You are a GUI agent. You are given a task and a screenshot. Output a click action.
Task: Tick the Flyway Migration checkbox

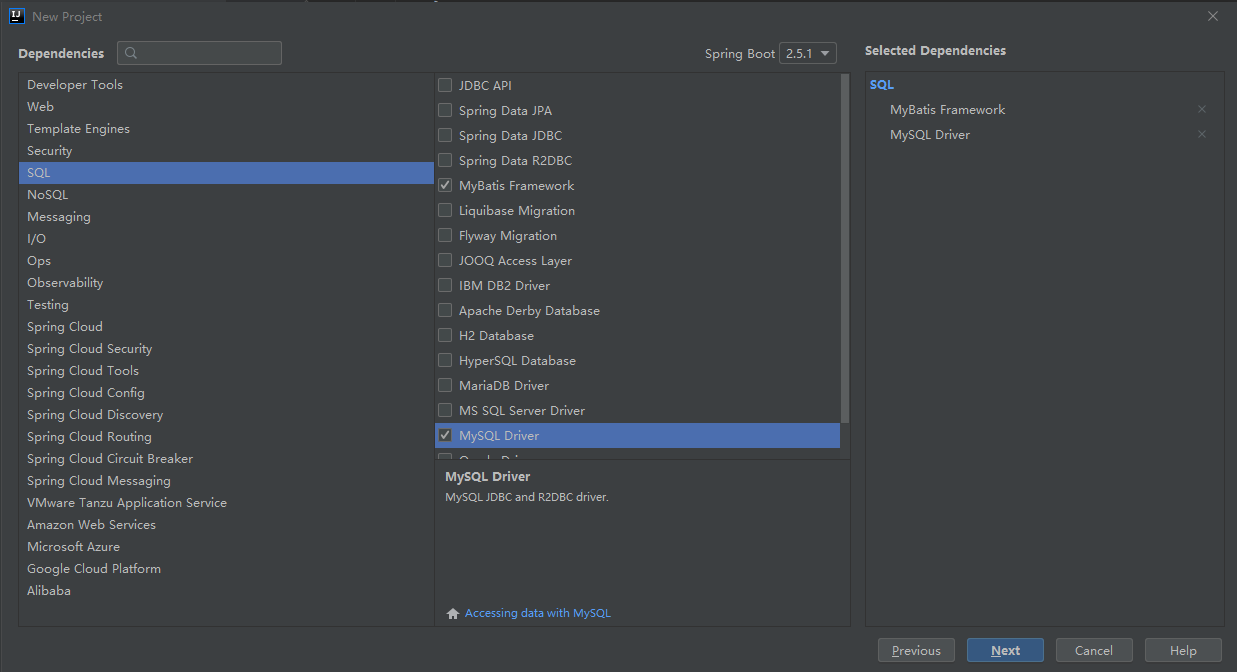(445, 236)
